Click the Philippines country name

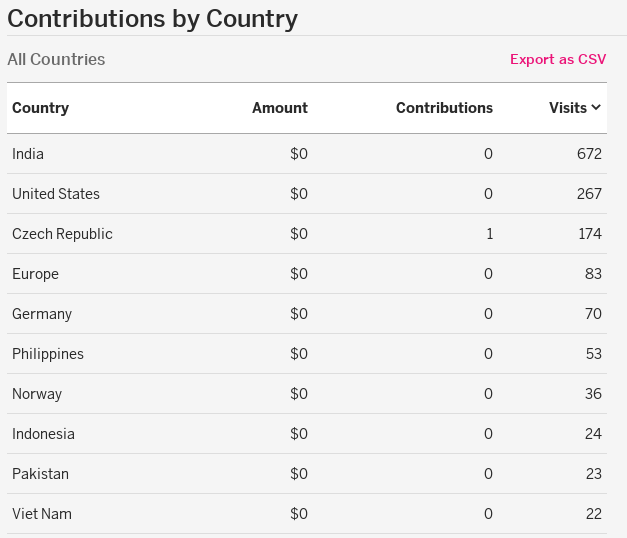pyautogui.click(x=48, y=354)
